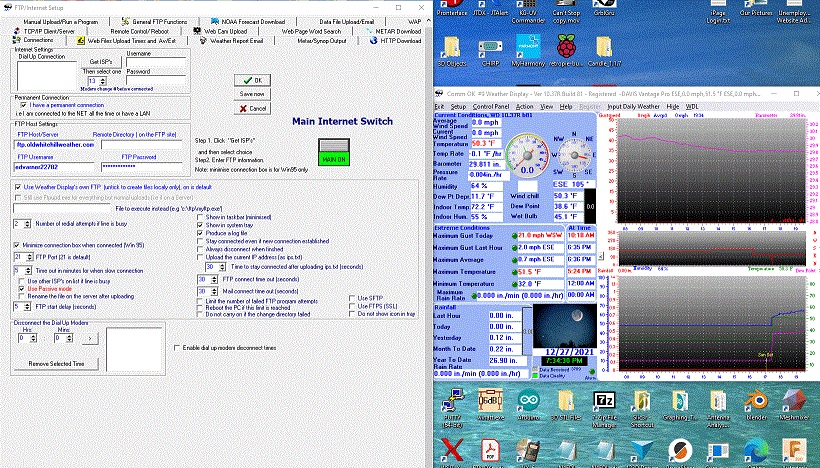Open the KG-UV Commander shortcut
This screenshot has height=468, width=820.
pos(528,12)
